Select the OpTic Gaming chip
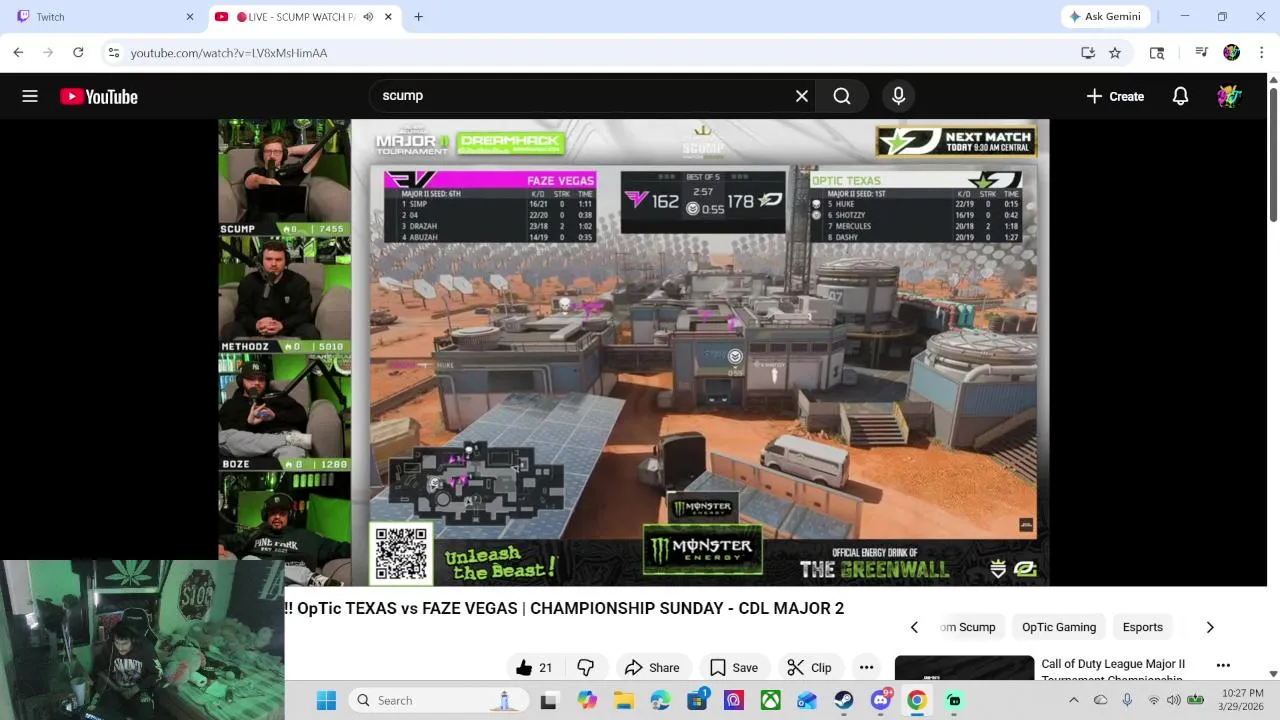Image resolution: width=1280 pixels, height=720 pixels. [x=1059, y=627]
